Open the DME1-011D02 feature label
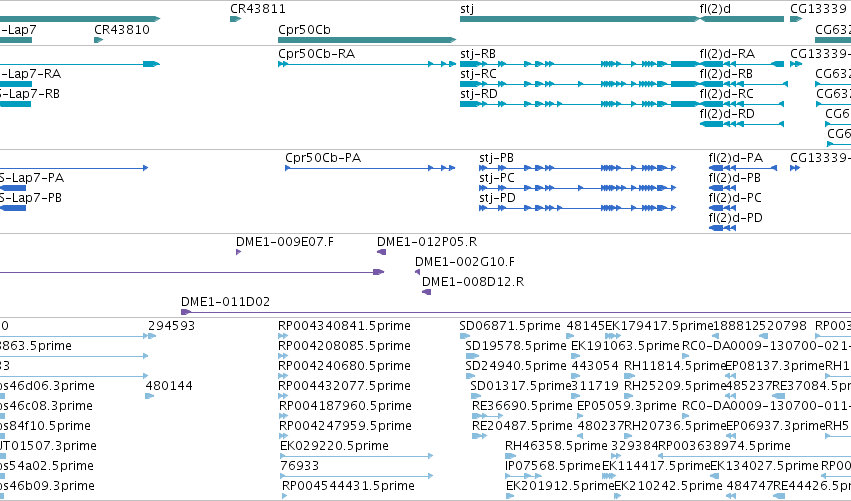The image size is (851, 501). [x=225, y=302]
